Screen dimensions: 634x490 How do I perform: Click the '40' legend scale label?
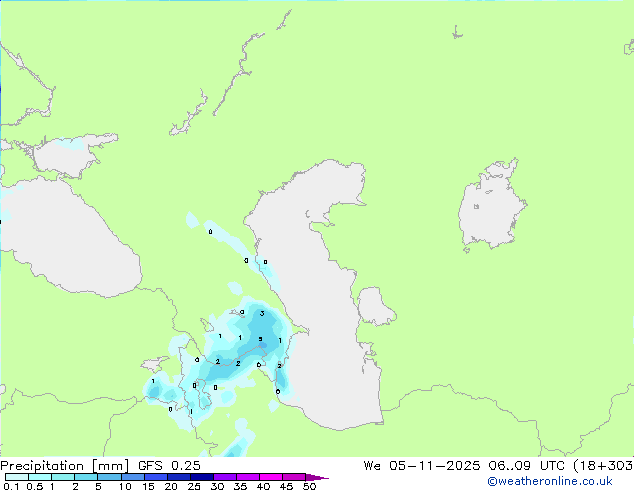[263, 486]
